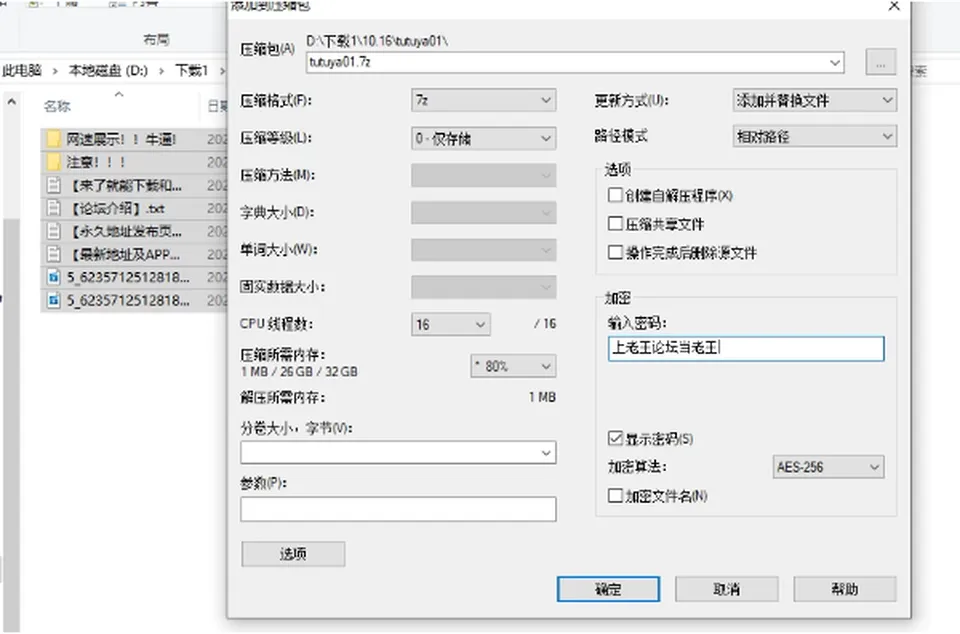The width and height of the screenshot is (960, 634).
Task: Focus the 输入密码 field
Action: pyautogui.click(x=746, y=348)
